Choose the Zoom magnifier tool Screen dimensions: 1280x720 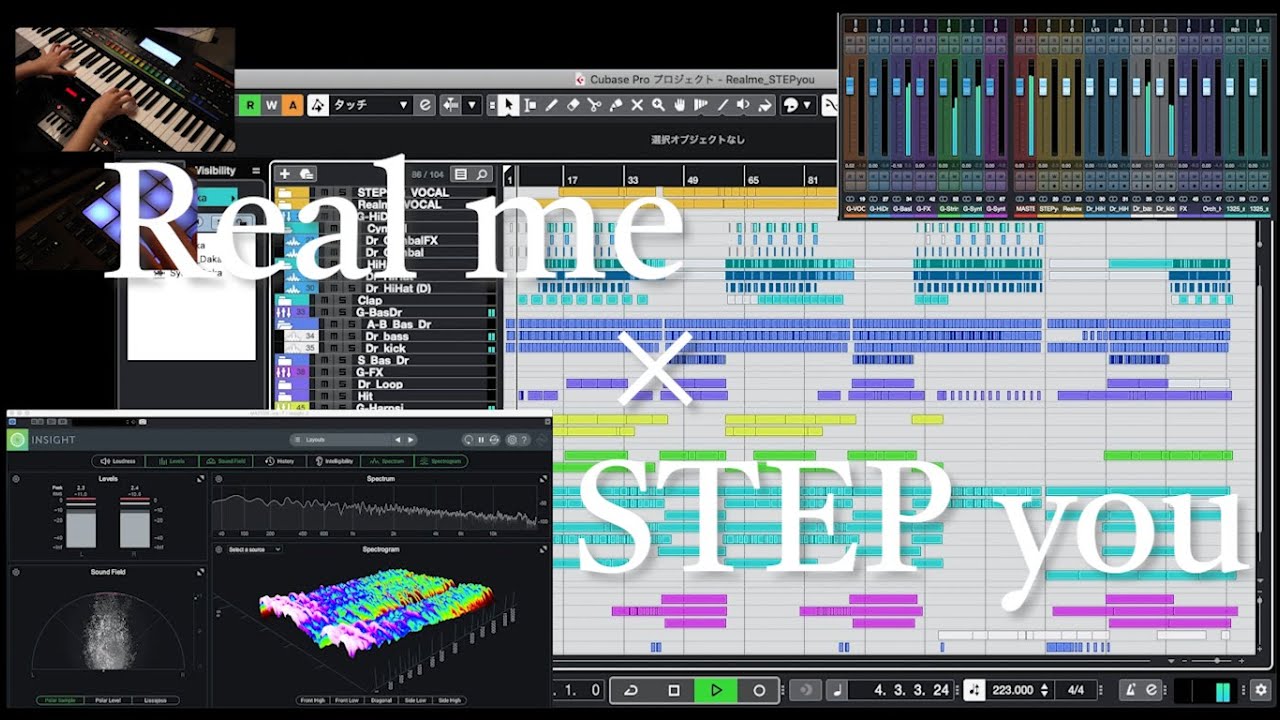658,105
